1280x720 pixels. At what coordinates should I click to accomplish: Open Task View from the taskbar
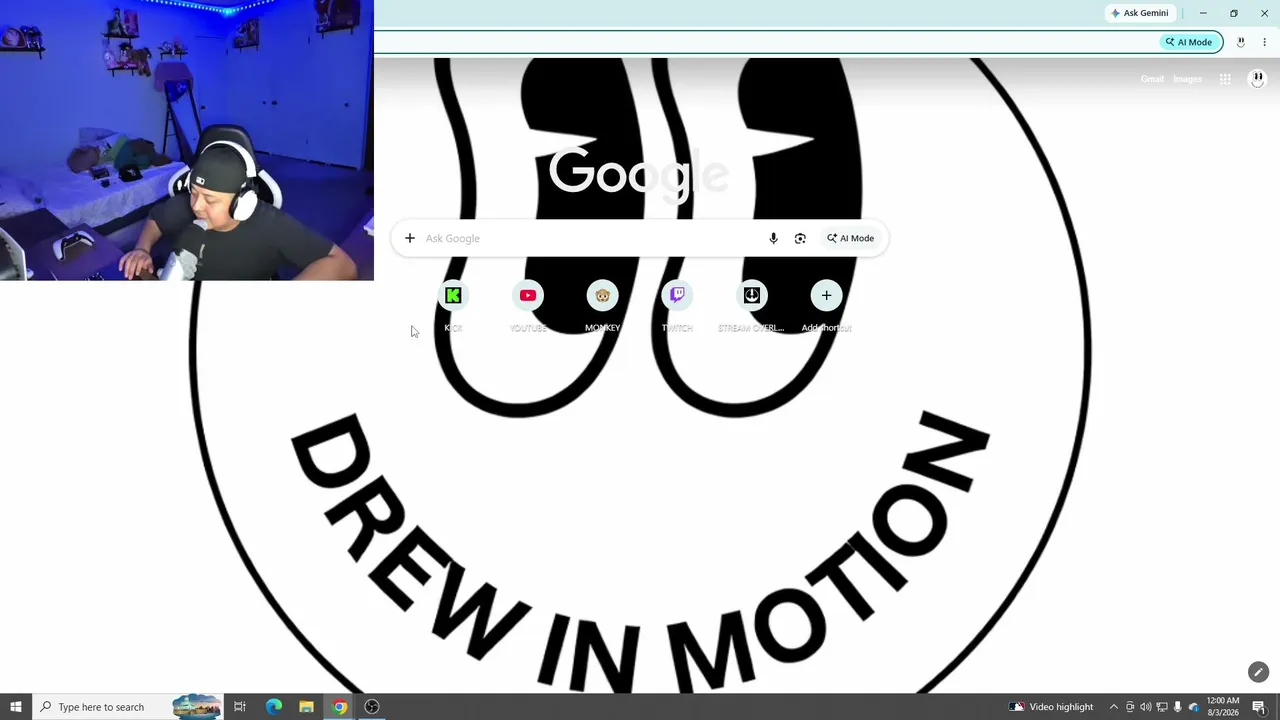point(240,707)
